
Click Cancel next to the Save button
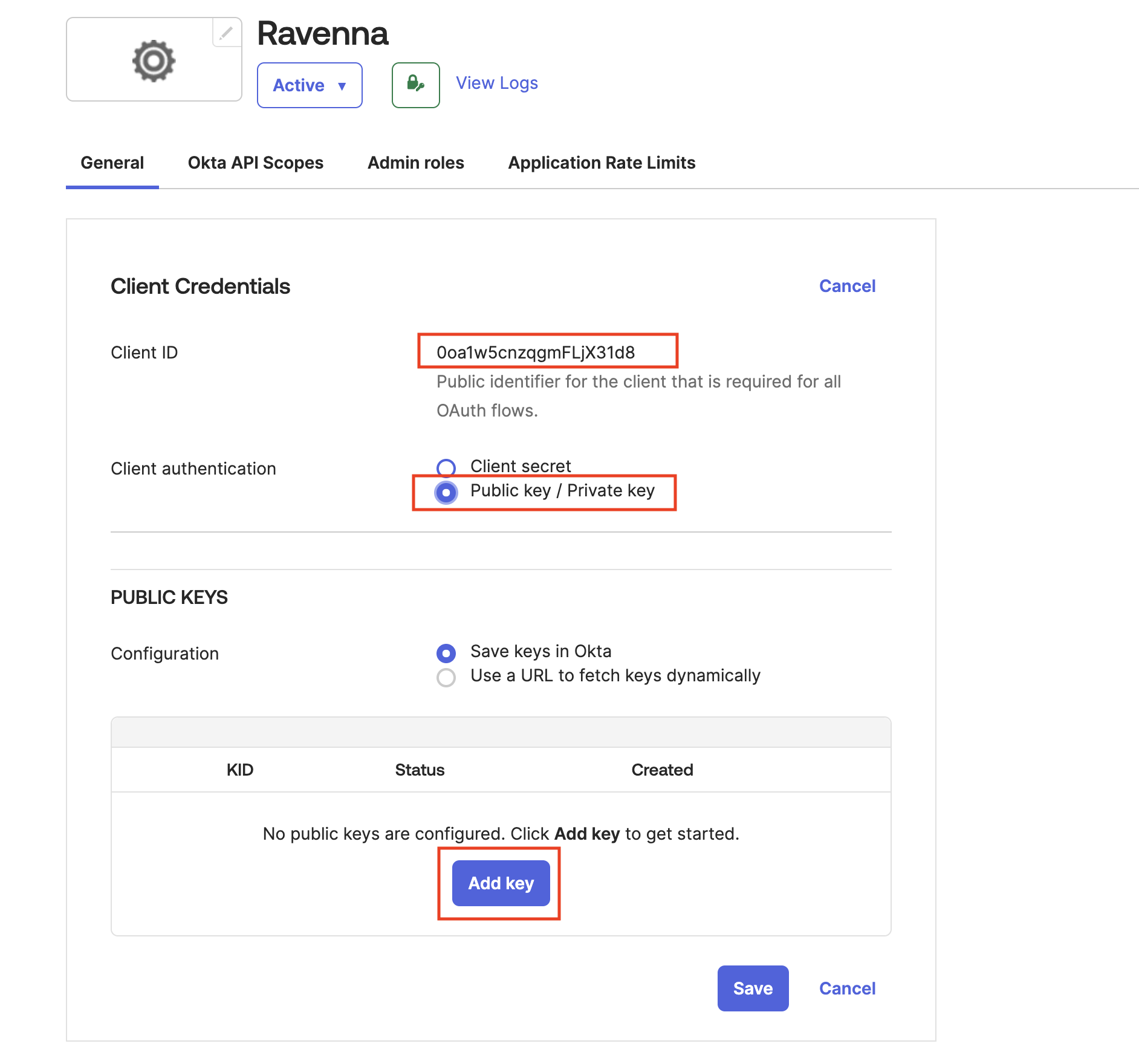[847, 988]
